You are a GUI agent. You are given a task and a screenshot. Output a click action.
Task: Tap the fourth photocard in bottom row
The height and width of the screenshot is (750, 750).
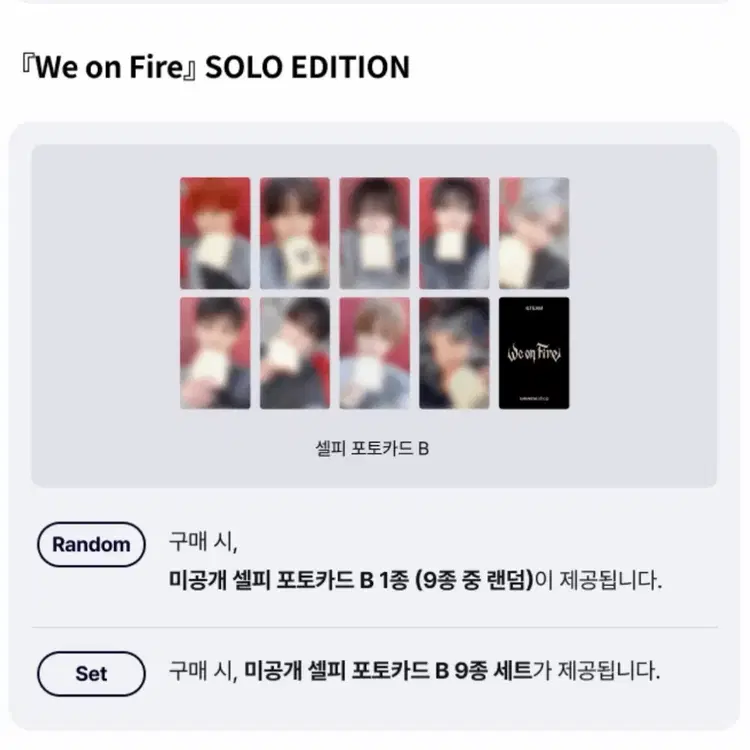pyautogui.click(x=454, y=353)
